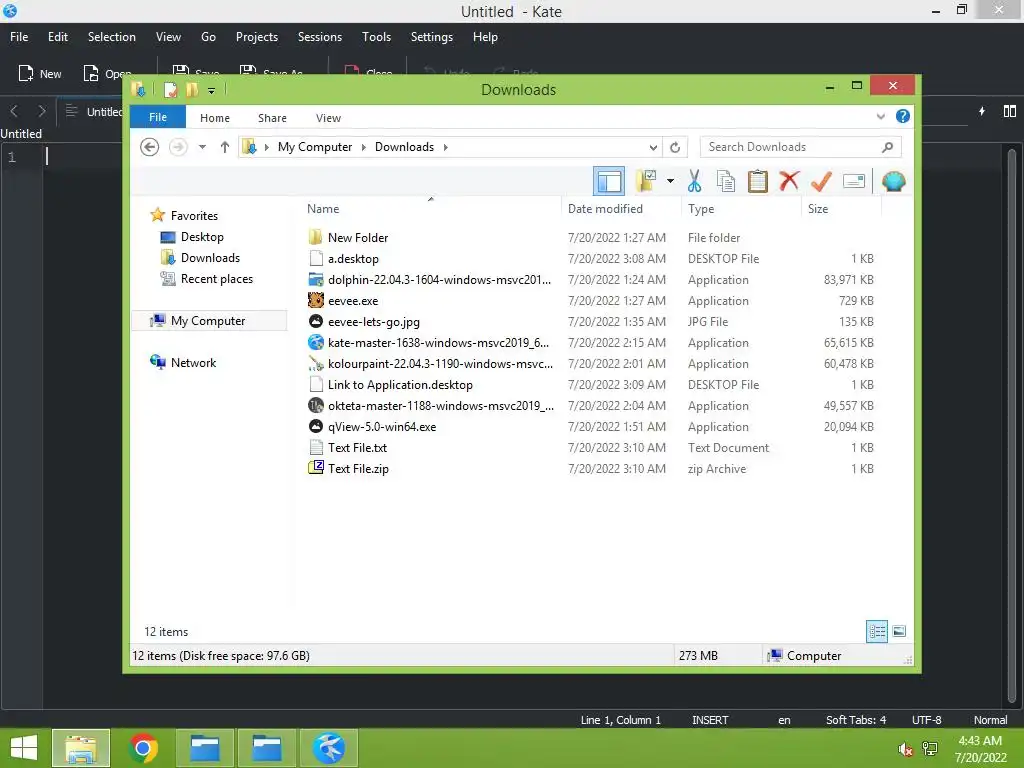Screen dimensions: 1024x768
Task: Select the Text File.txt row
Action: pyautogui.click(x=590, y=447)
